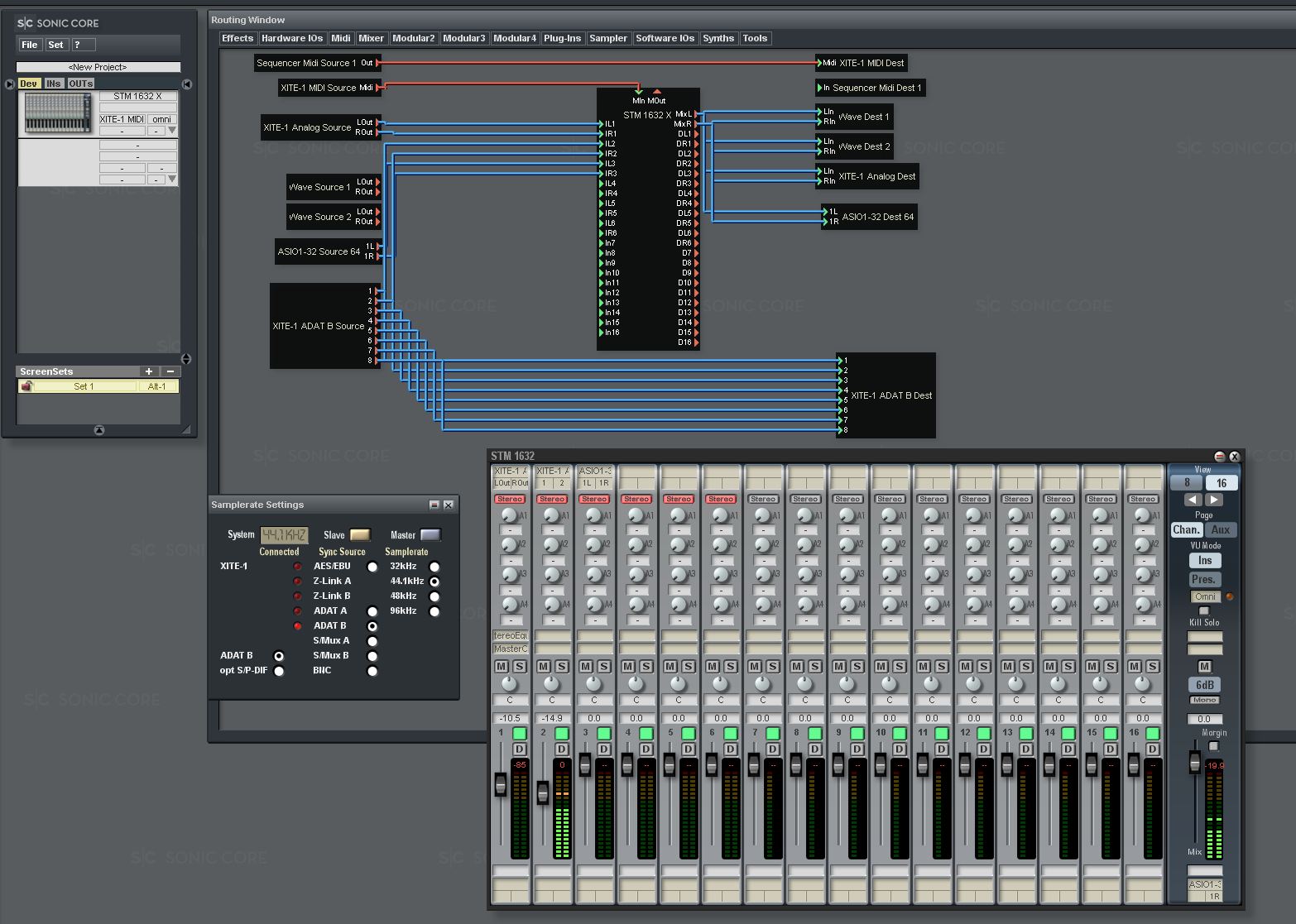The height and width of the screenshot is (924, 1296).
Task: Mute mixer channel 1
Action: [x=502, y=666]
